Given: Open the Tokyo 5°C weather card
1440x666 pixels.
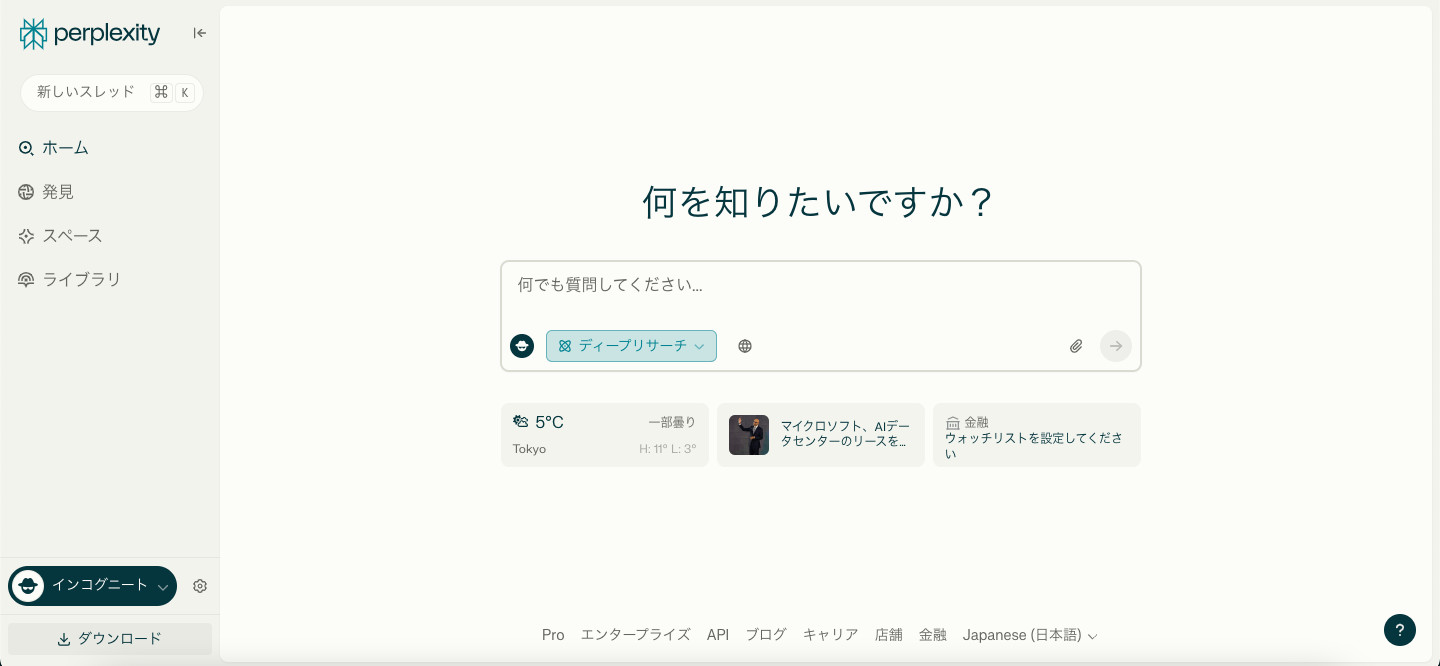Looking at the screenshot, I should click(x=605, y=435).
